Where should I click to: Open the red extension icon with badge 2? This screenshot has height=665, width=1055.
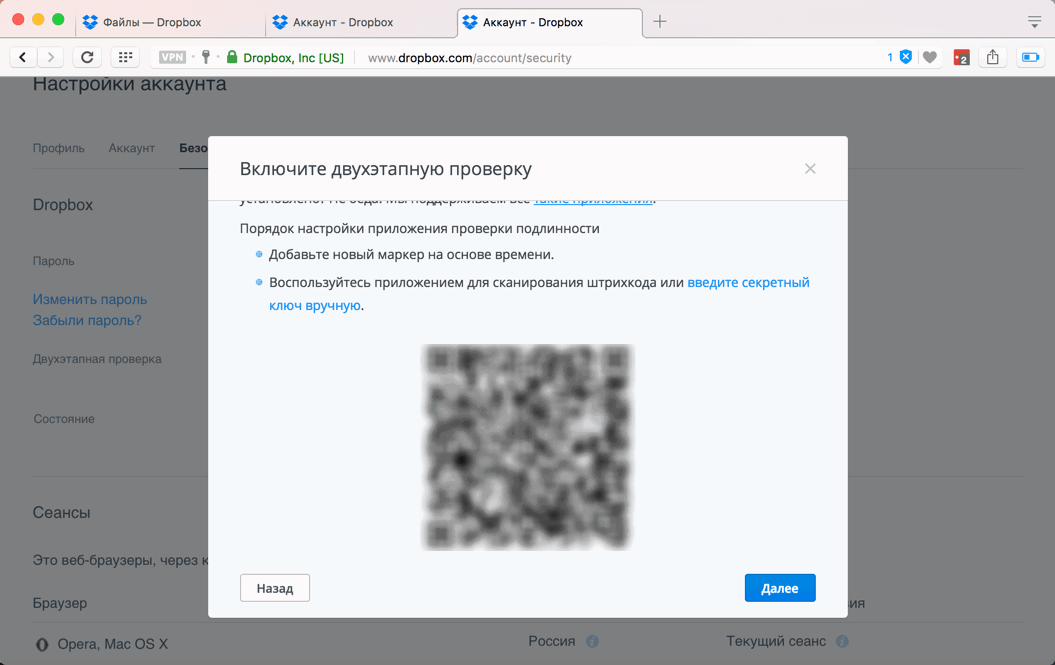point(961,58)
